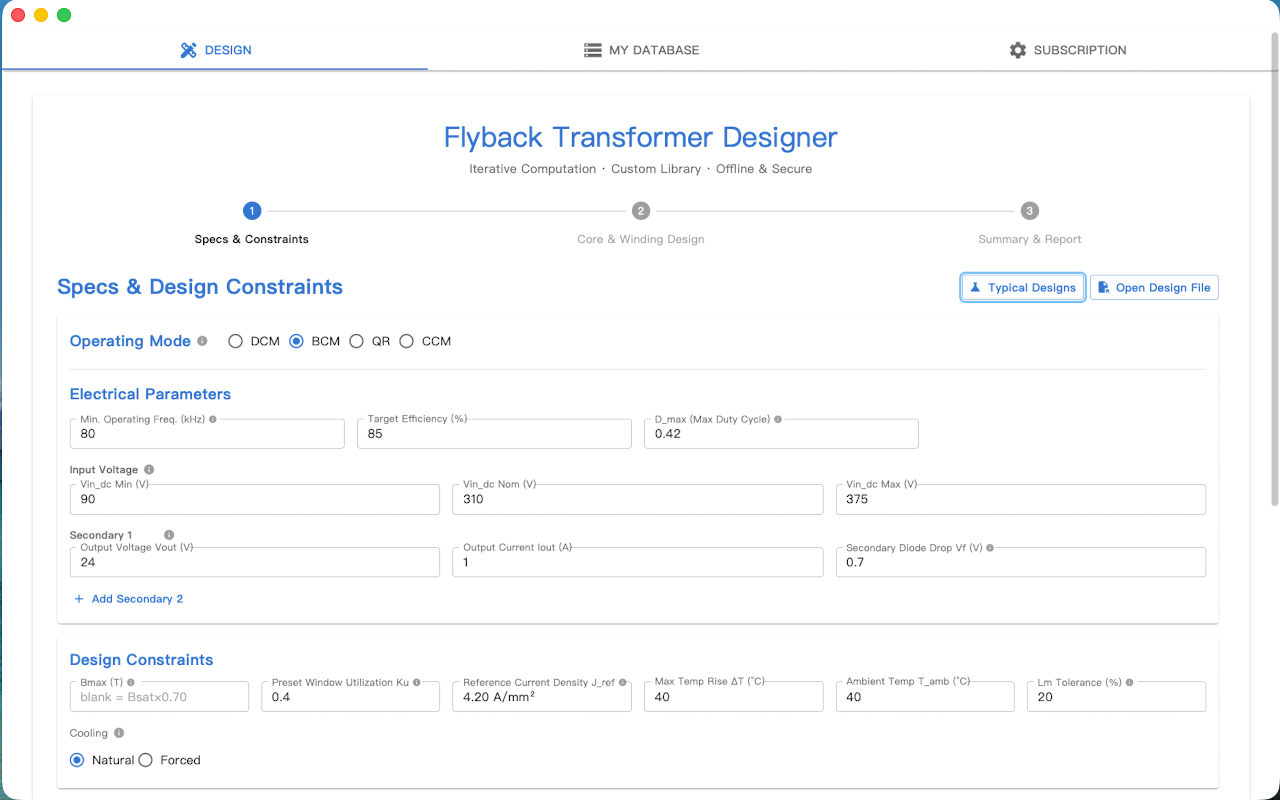1280x800 pixels.
Task: Click the vertical scrollbar
Action: [1274, 268]
